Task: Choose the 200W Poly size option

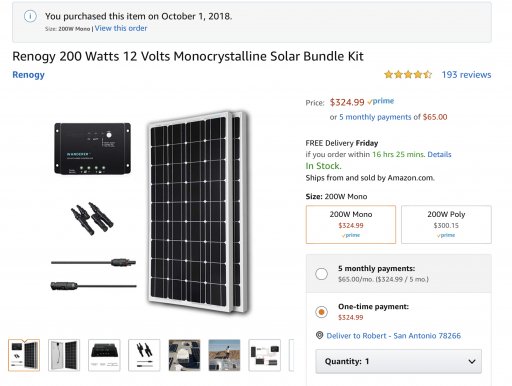Action: click(x=446, y=224)
